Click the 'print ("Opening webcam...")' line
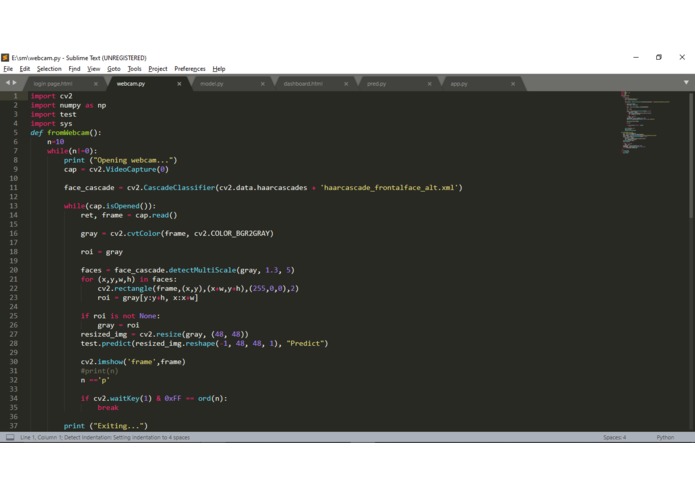The image size is (695, 494). [120, 160]
